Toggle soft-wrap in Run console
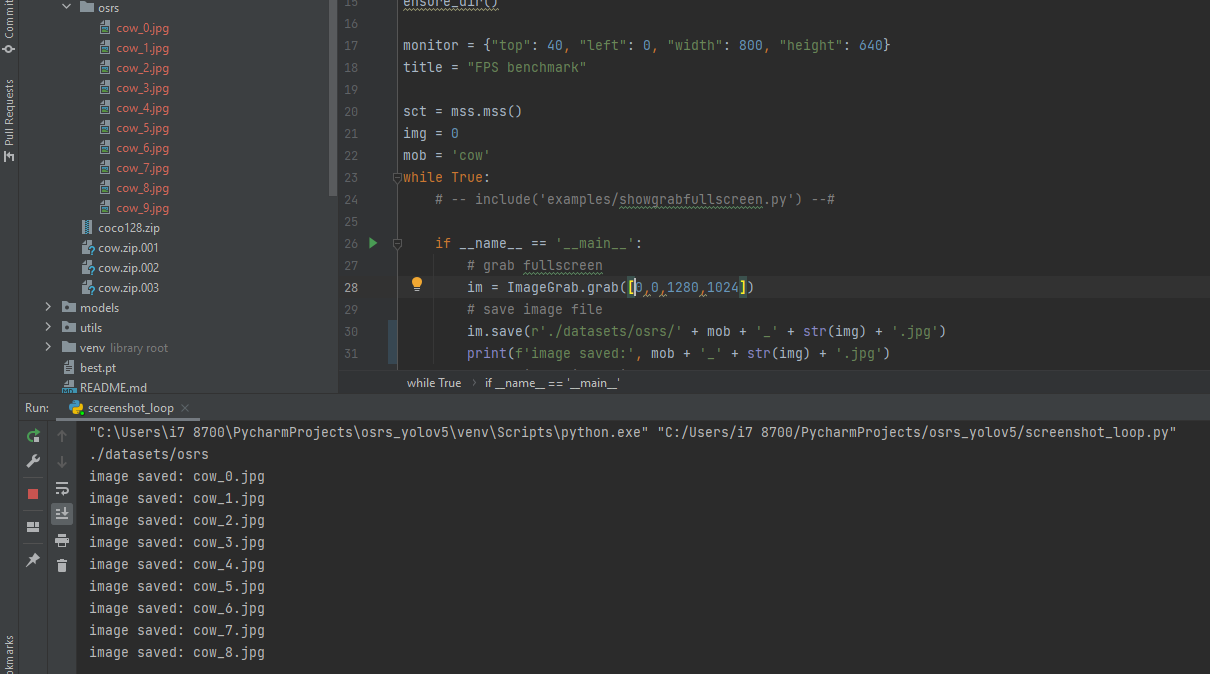The height and width of the screenshot is (674, 1210). pyautogui.click(x=62, y=488)
